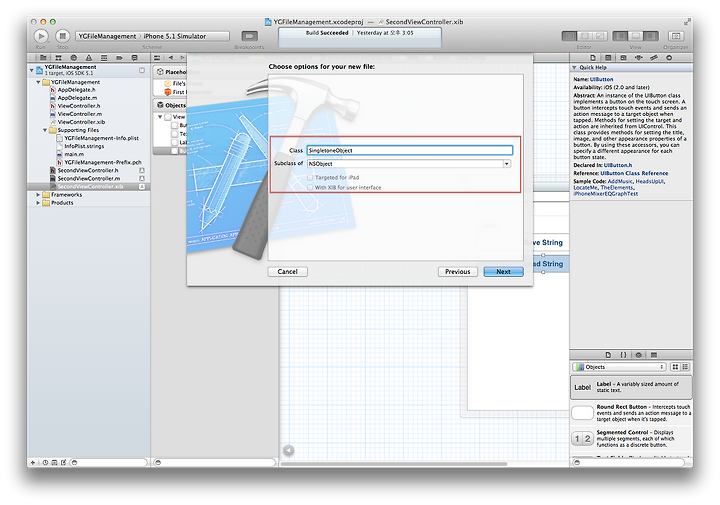Screen dimensions: 720x505
Task: Click the Class name text field
Action: click(410, 150)
